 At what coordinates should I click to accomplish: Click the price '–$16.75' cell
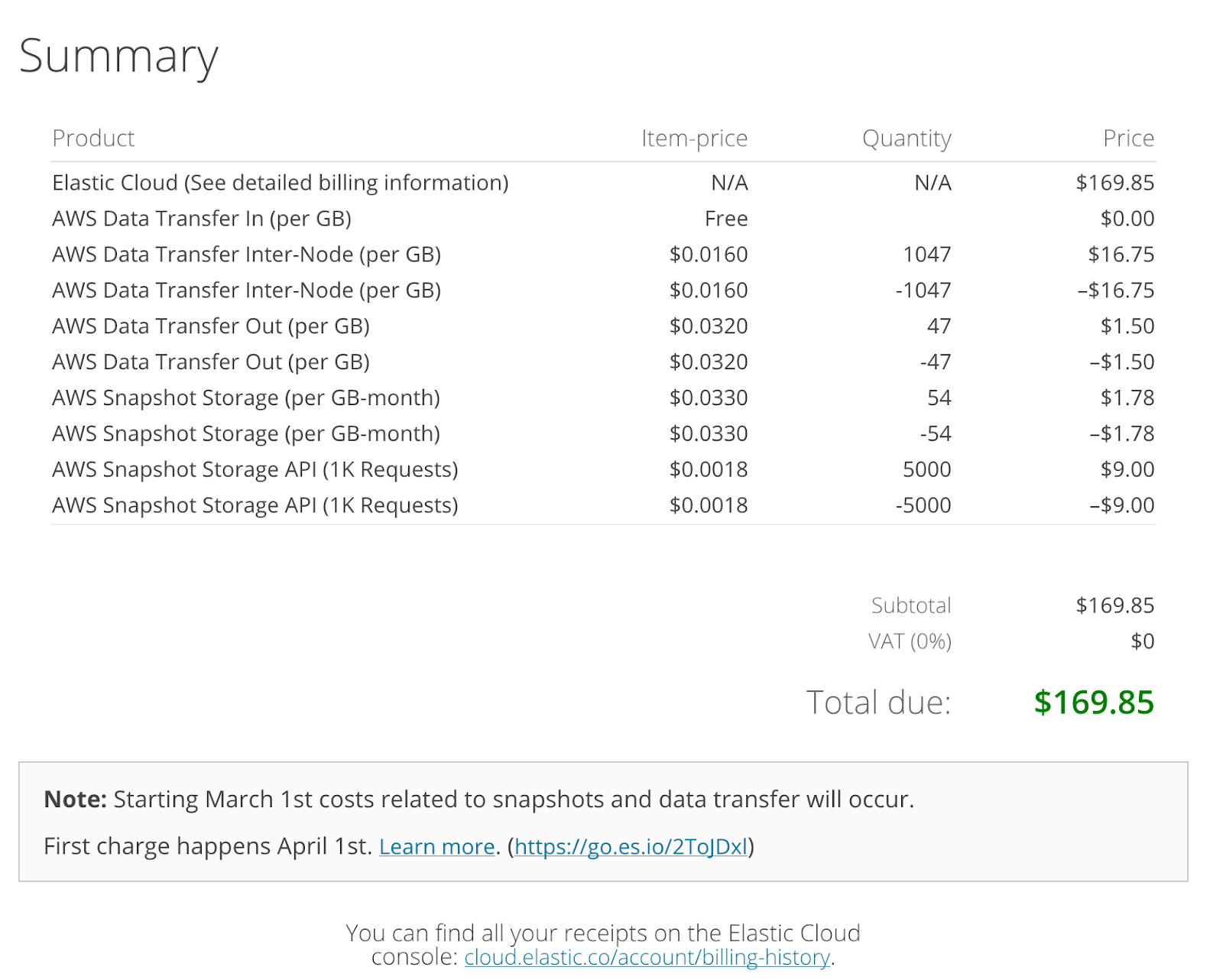(x=1116, y=290)
